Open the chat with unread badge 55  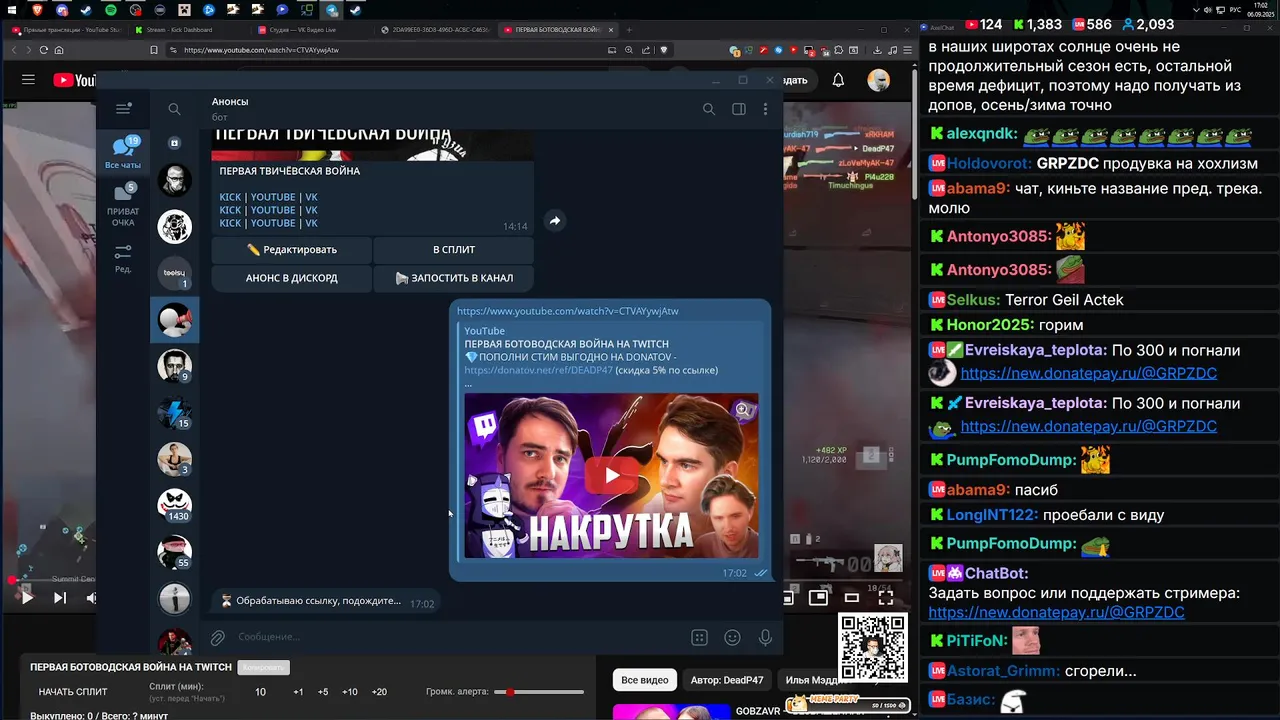(x=175, y=551)
